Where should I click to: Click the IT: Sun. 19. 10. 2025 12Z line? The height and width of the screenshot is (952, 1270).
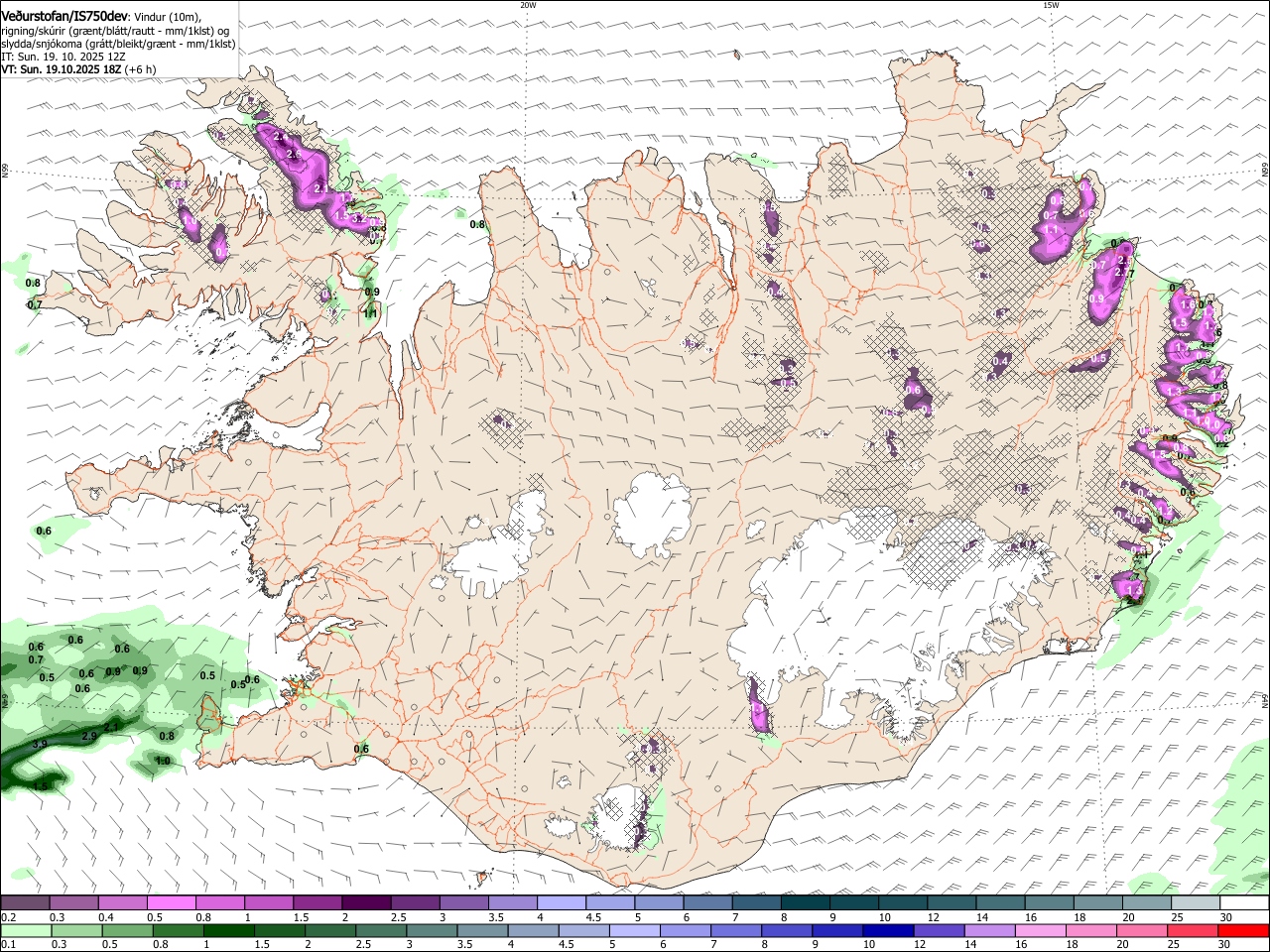click(x=63, y=57)
